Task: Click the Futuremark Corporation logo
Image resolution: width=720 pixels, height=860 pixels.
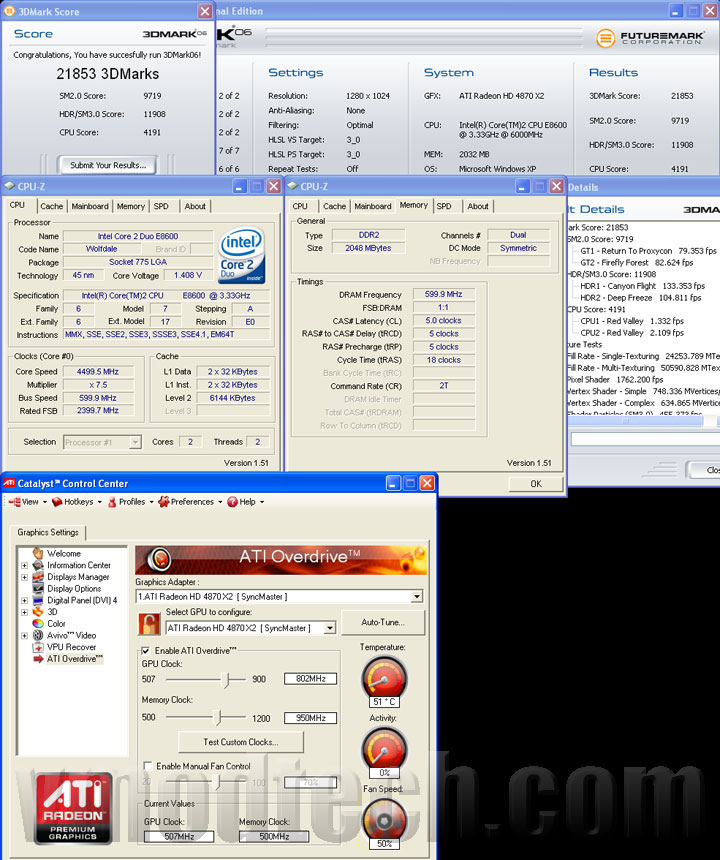Action: tap(650, 38)
